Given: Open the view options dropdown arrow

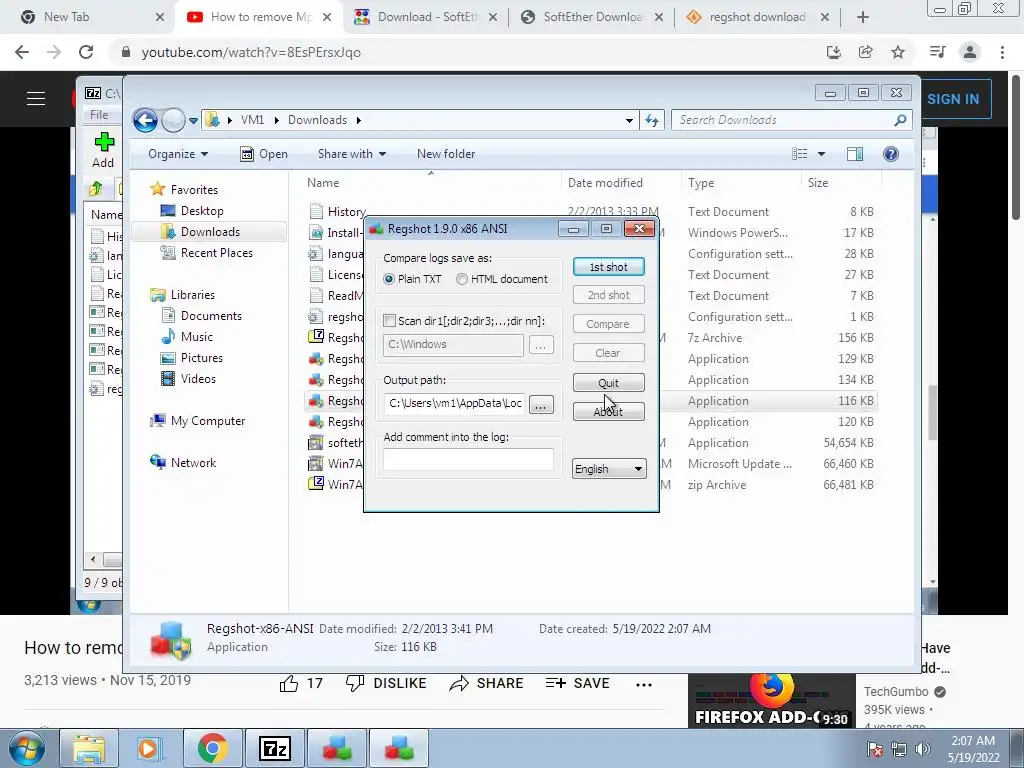Looking at the screenshot, I should 822,154.
